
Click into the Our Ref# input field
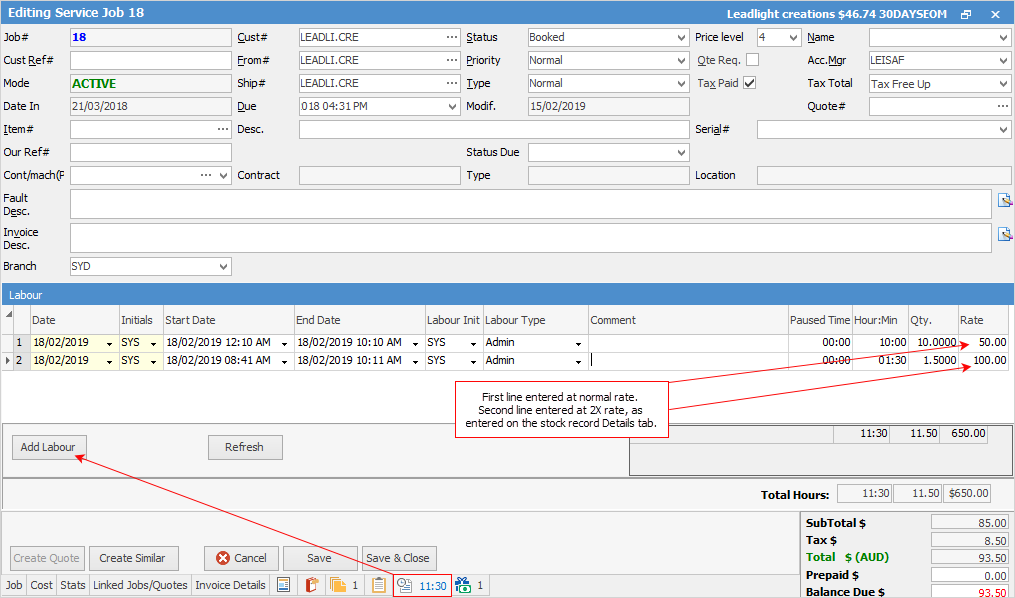pyautogui.click(x=151, y=153)
